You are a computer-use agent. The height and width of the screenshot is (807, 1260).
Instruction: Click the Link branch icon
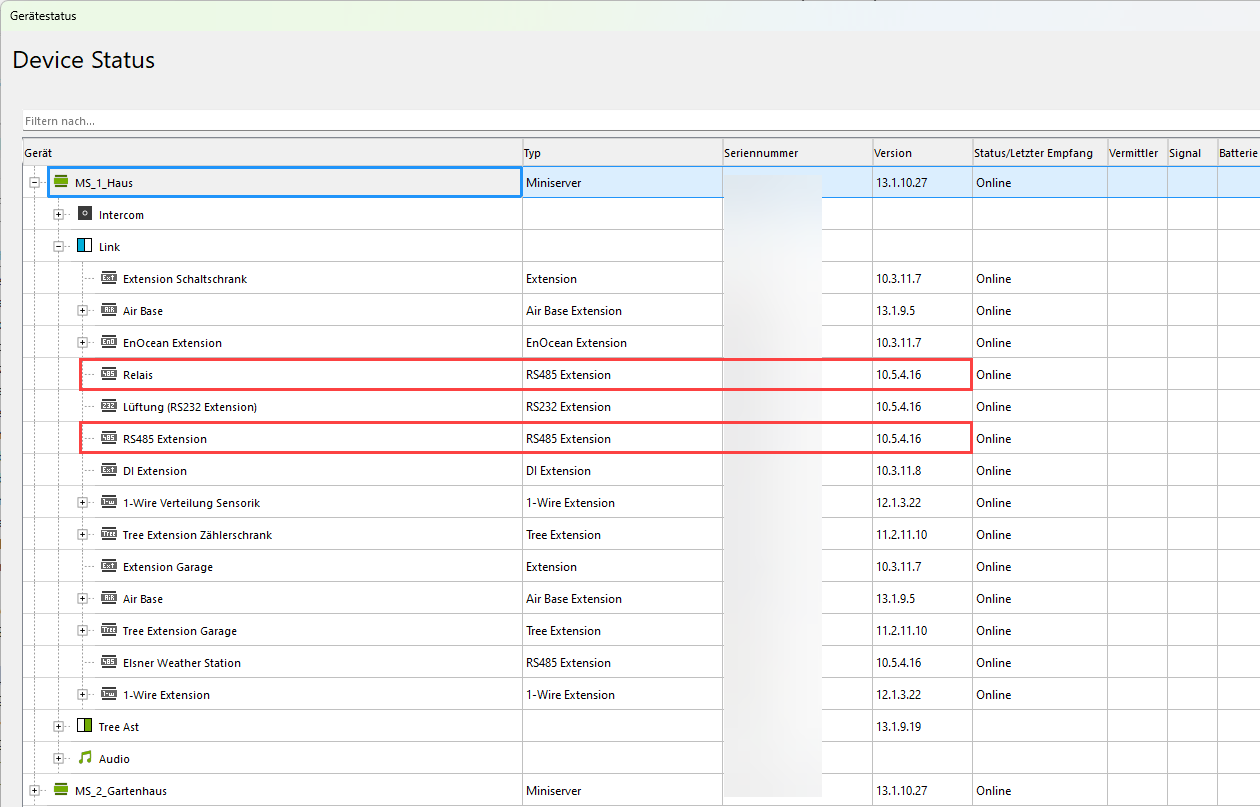(x=85, y=247)
